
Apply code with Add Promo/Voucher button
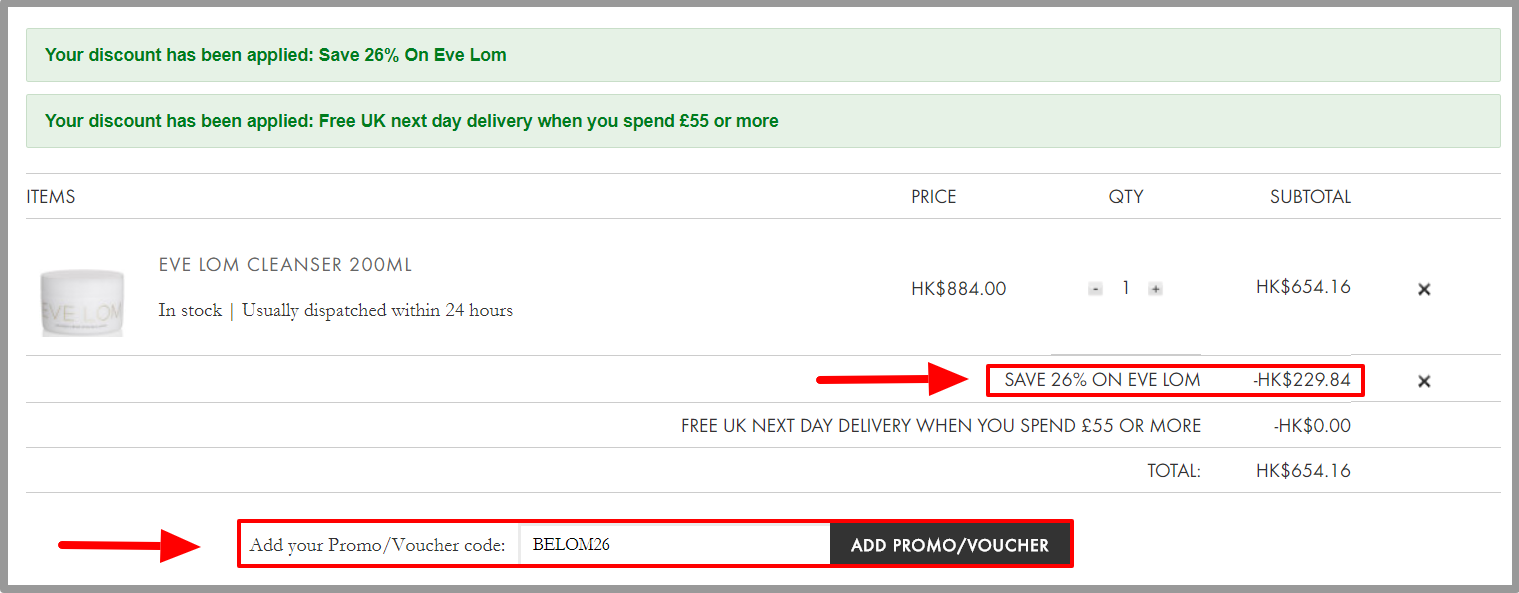[950, 545]
